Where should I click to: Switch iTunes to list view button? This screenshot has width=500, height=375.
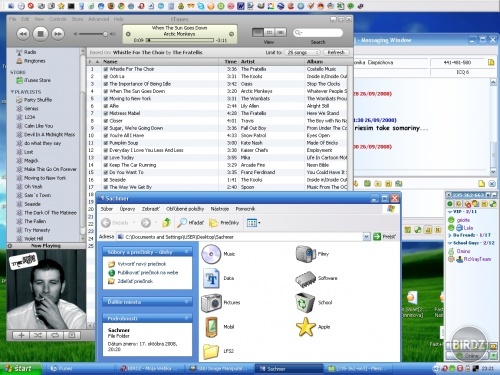258,32
